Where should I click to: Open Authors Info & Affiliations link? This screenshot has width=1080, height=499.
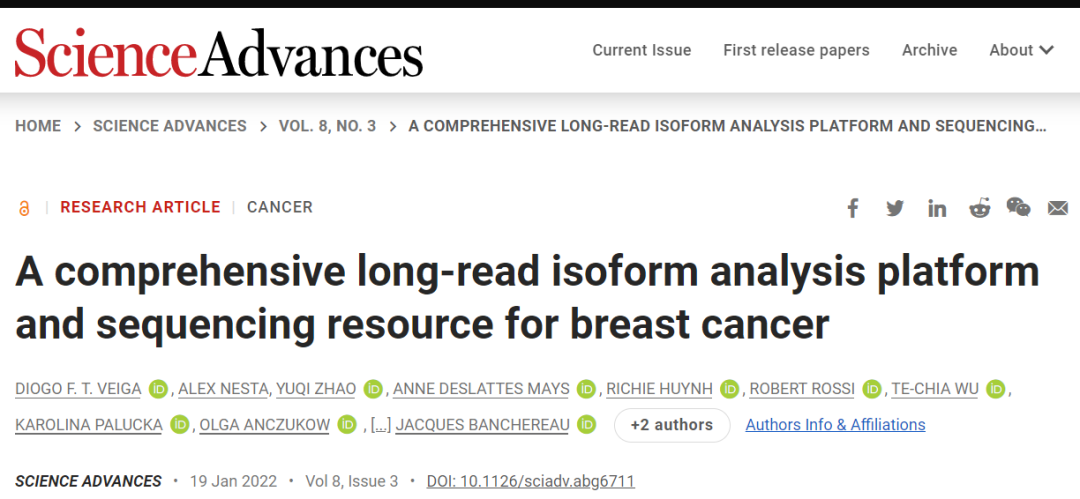pyautogui.click(x=835, y=425)
